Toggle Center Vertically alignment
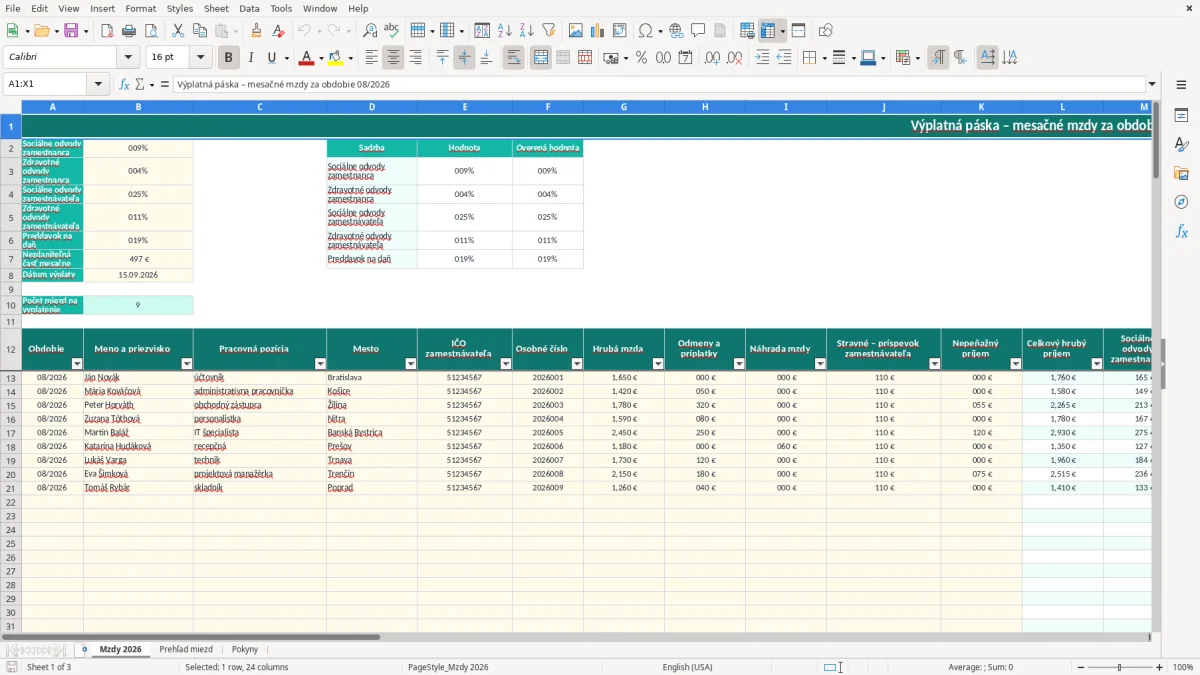The height and width of the screenshot is (675, 1200). 464,58
